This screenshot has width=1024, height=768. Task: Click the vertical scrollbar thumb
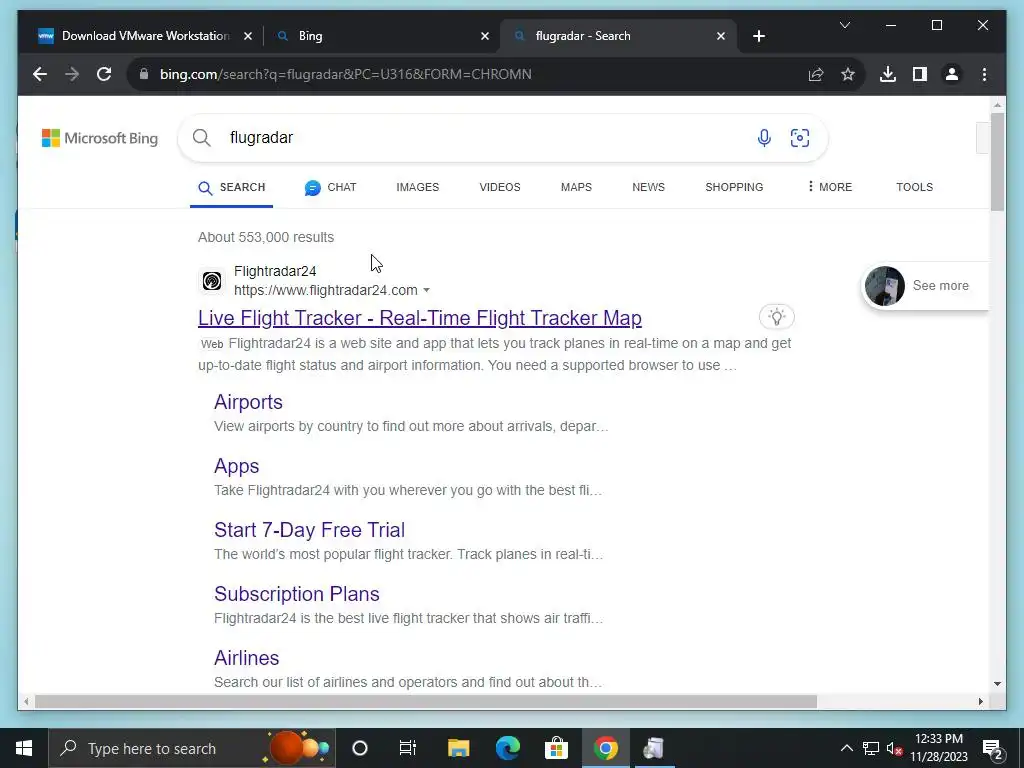click(997, 161)
